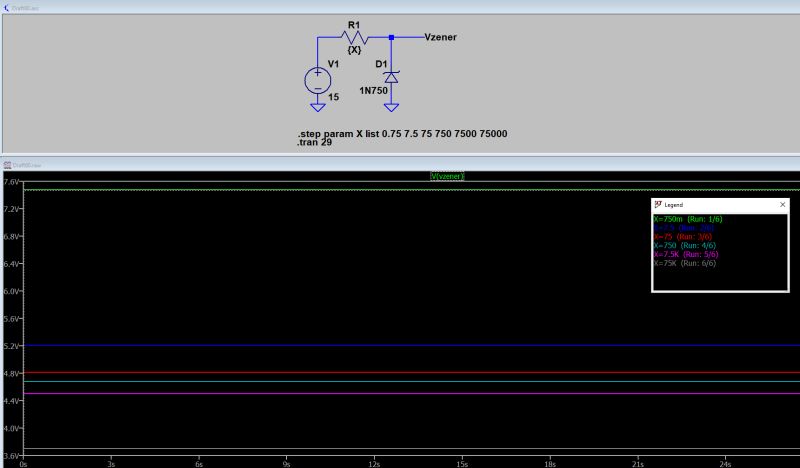The width and height of the screenshot is (800, 468).
Task: Click the magenta trace near 4.5V
Action: click(411, 393)
